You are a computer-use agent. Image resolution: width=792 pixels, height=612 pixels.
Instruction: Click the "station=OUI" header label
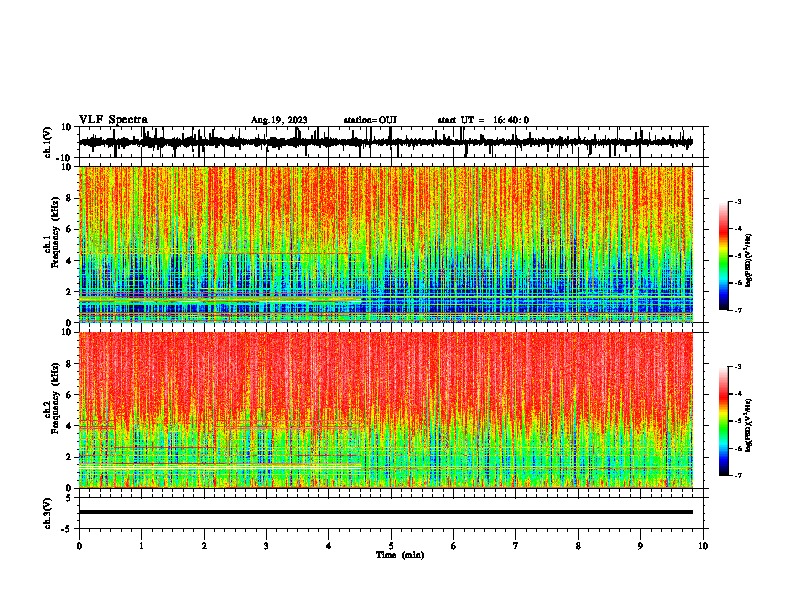click(370, 120)
